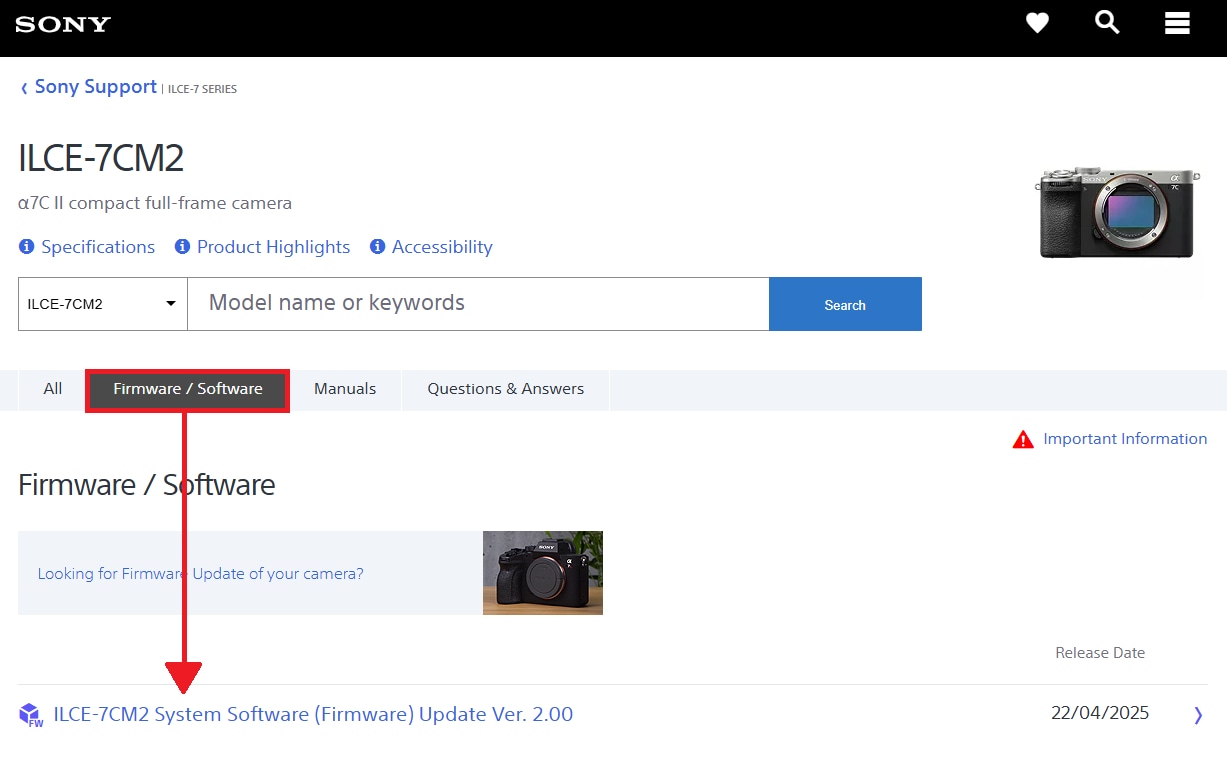
Task: Click the FW firmware file icon
Action: 30,714
